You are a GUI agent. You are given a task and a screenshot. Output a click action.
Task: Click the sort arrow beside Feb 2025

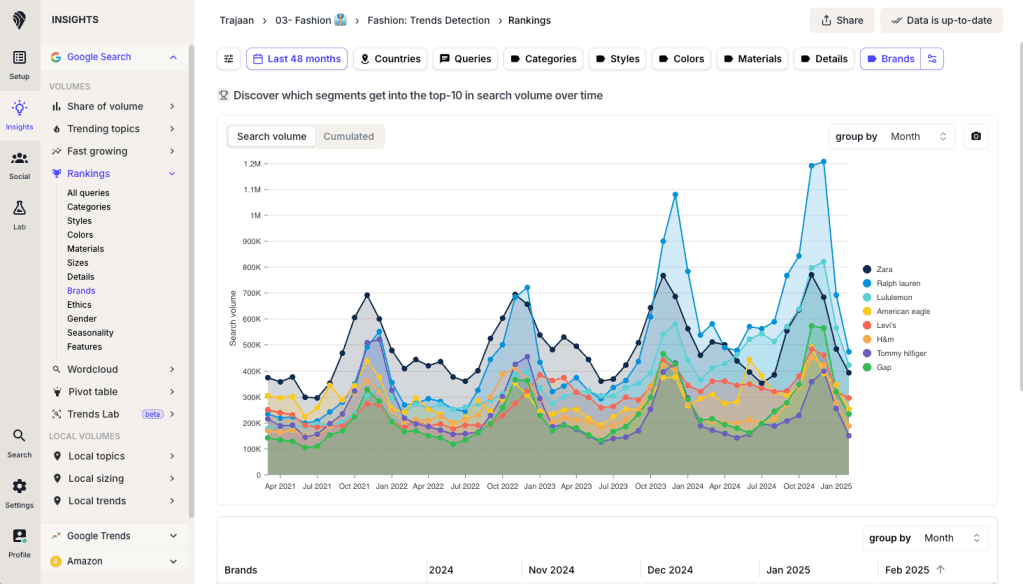tap(940, 570)
